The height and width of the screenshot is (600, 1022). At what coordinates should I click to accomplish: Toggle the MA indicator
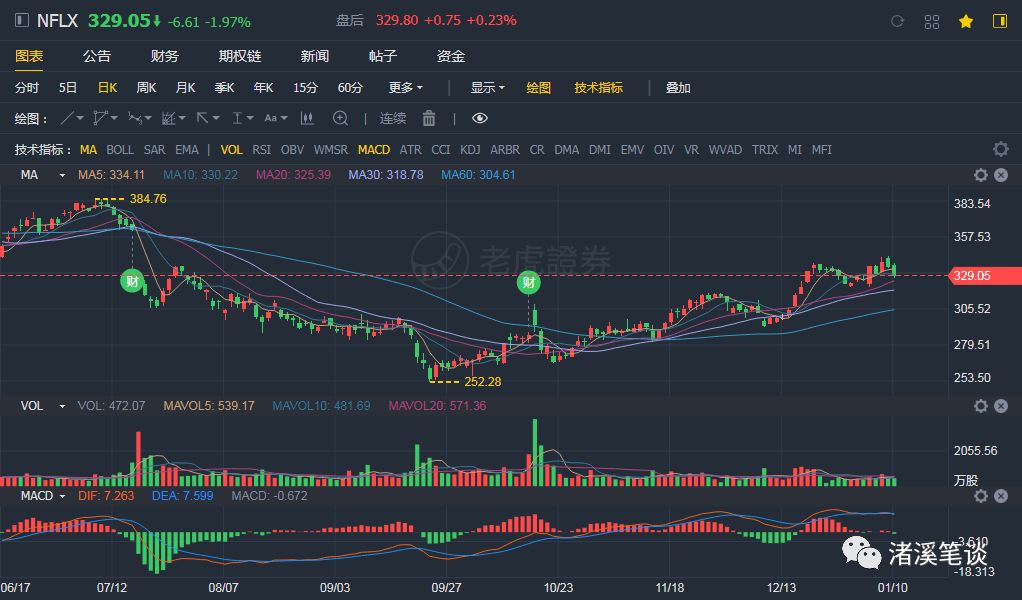88,150
